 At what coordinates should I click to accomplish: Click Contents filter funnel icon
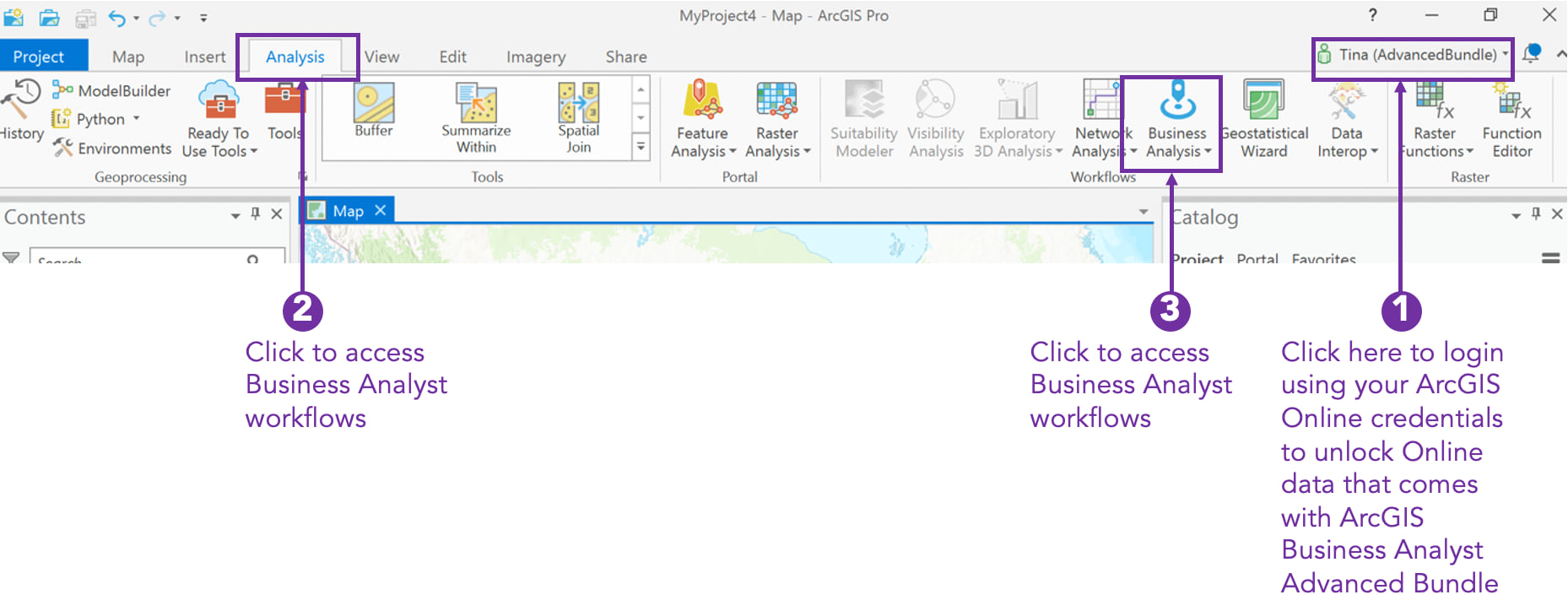click(x=11, y=257)
